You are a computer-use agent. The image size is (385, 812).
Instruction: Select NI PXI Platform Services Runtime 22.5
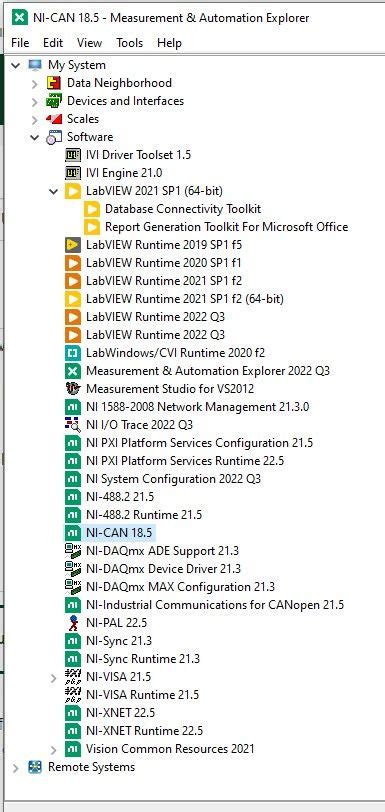[185, 461]
